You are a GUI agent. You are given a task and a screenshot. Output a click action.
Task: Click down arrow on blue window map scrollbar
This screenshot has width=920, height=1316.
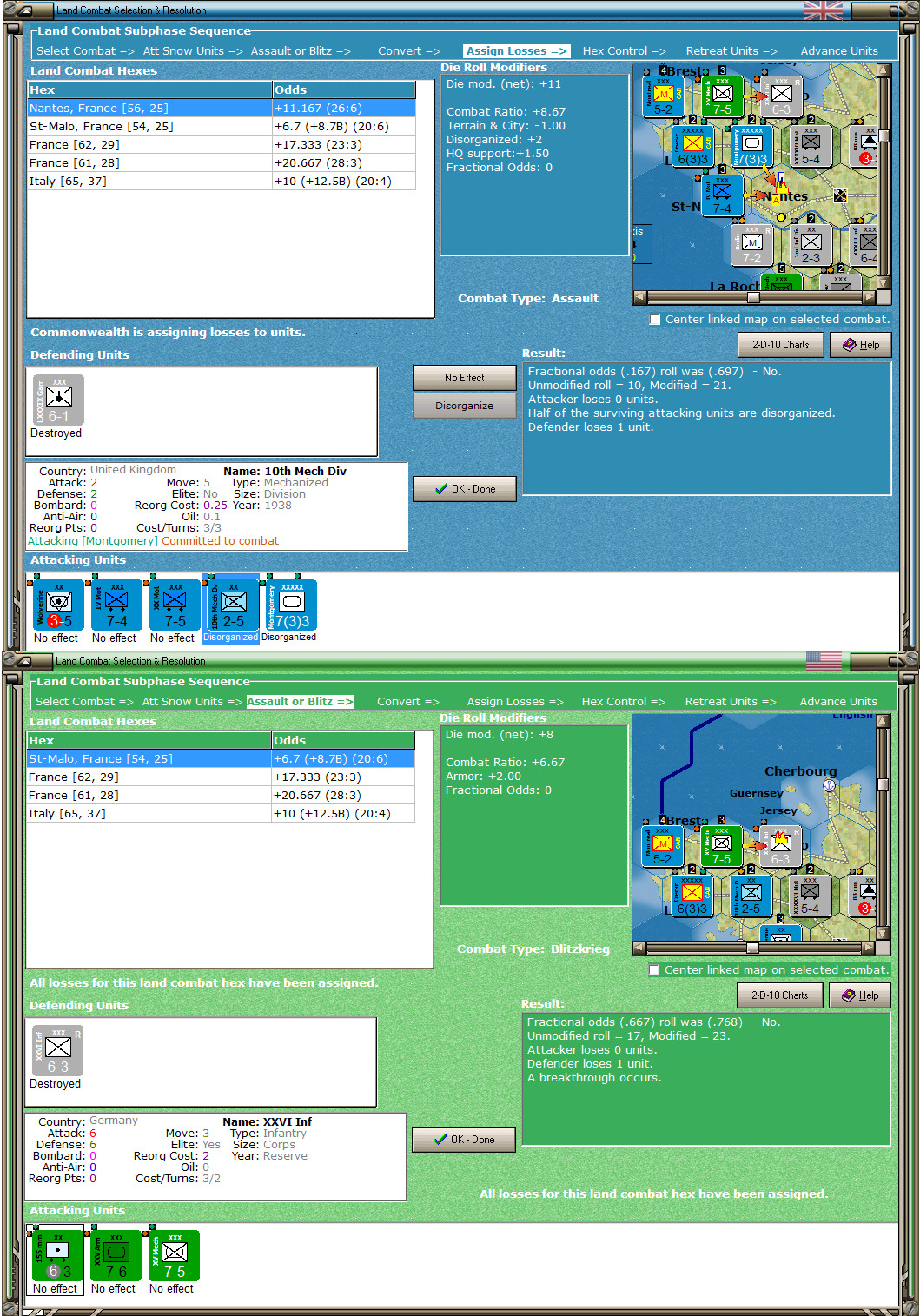884,283
